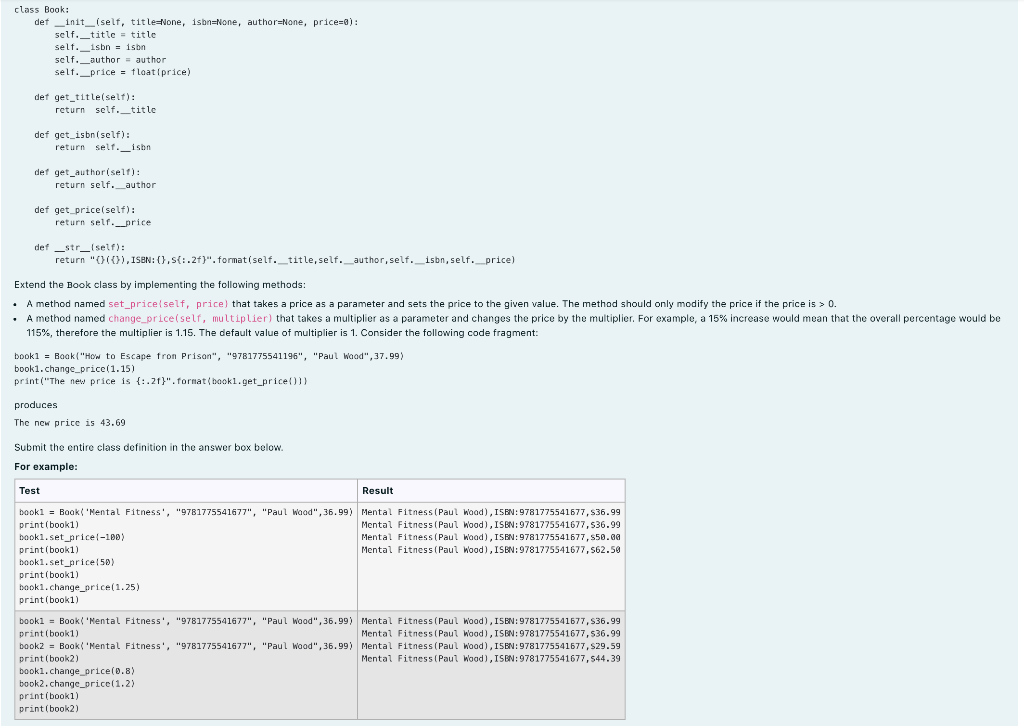Click the "Extend the Book class" instruction sentence
The image size is (1024, 726).
160,285
